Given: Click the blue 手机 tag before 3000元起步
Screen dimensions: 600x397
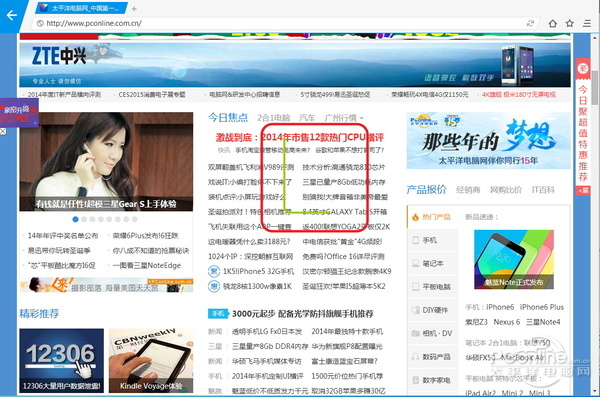Looking at the screenshot, I should click(218, 314).
